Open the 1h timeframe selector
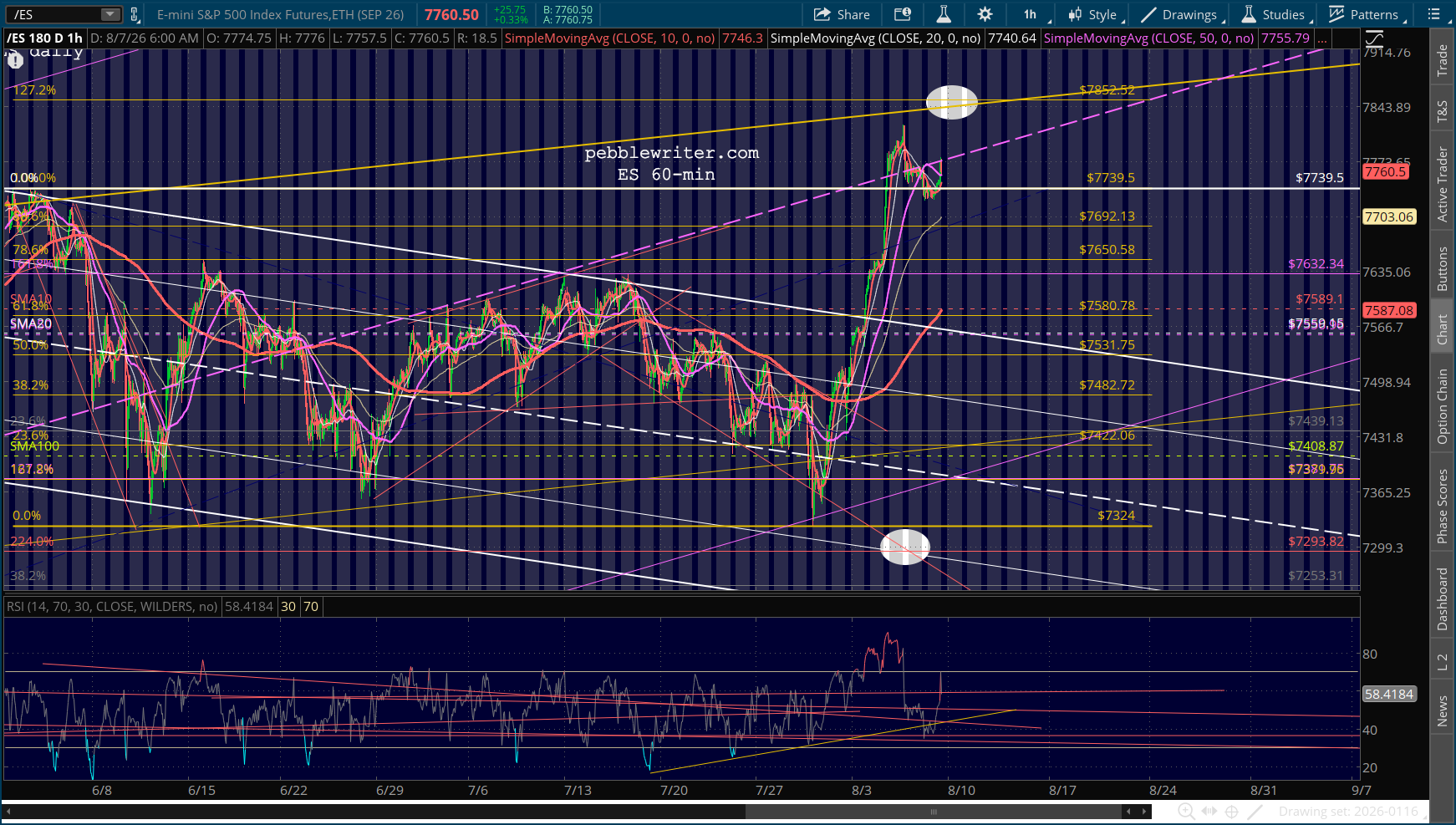This screenshot has width=1456, height=825. pos(1031,14)
